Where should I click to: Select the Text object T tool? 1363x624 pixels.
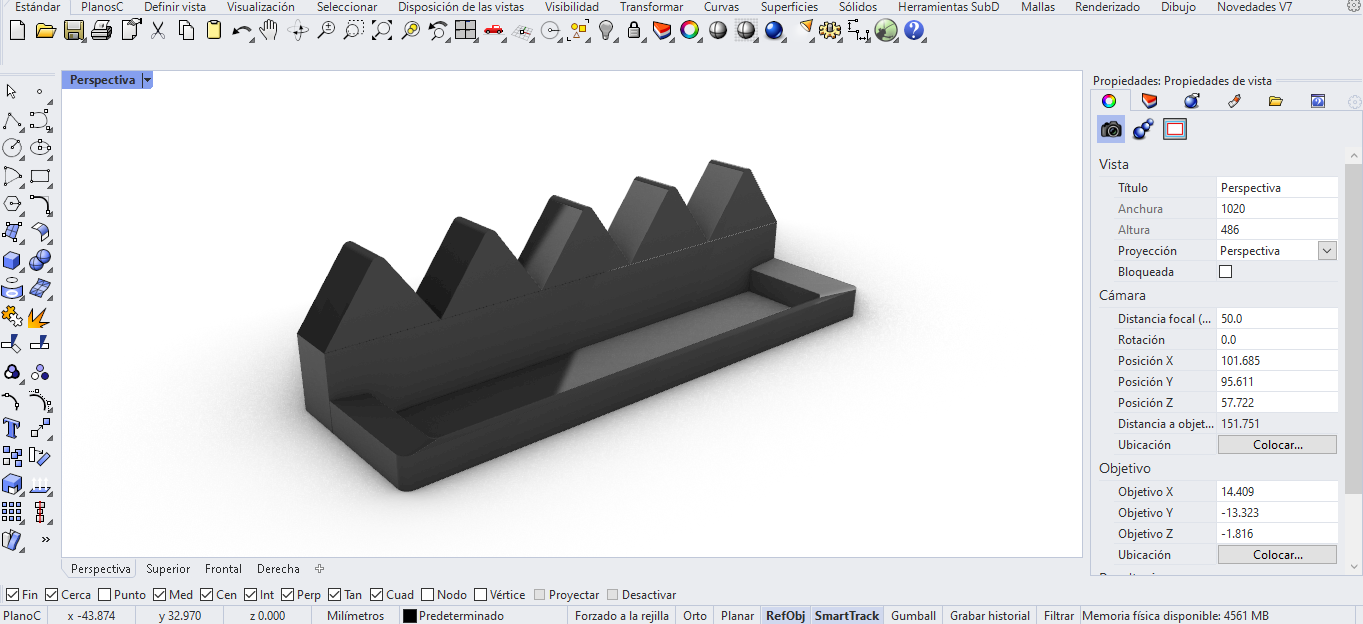pos(12,428)
